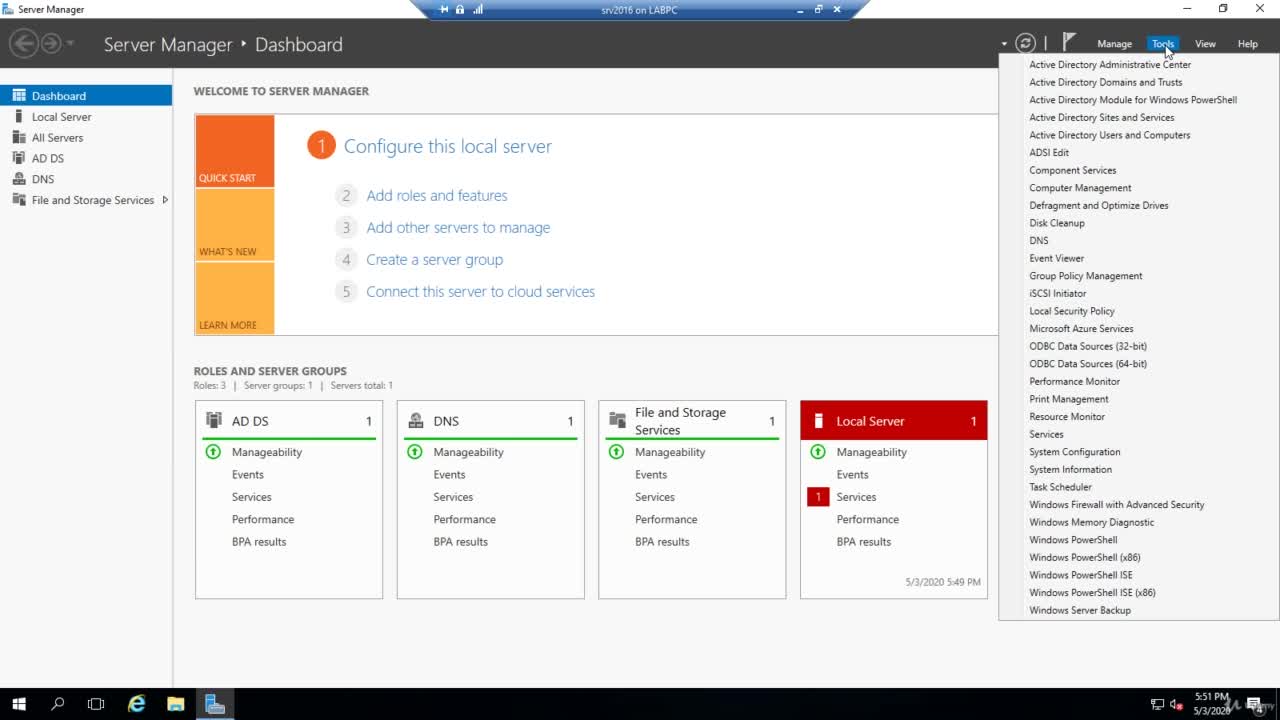Open Performance in File and Storage tile
This screenshot has width=1280, height=720.
click(x=666, y=520)
